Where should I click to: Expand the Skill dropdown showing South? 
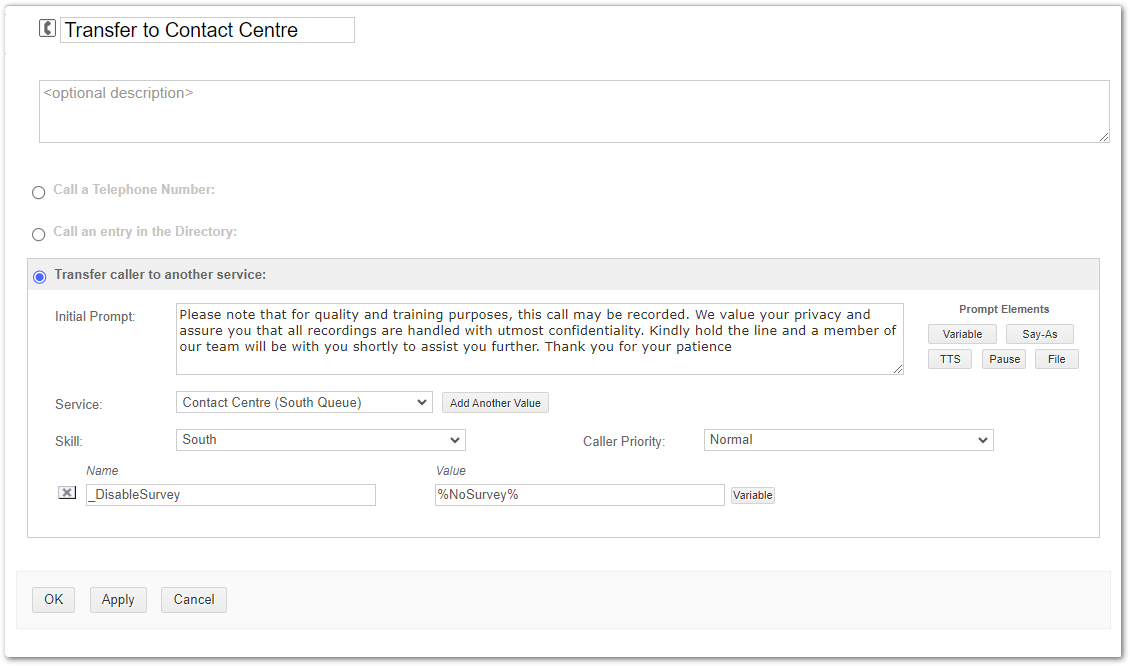(x=320, y=440)
